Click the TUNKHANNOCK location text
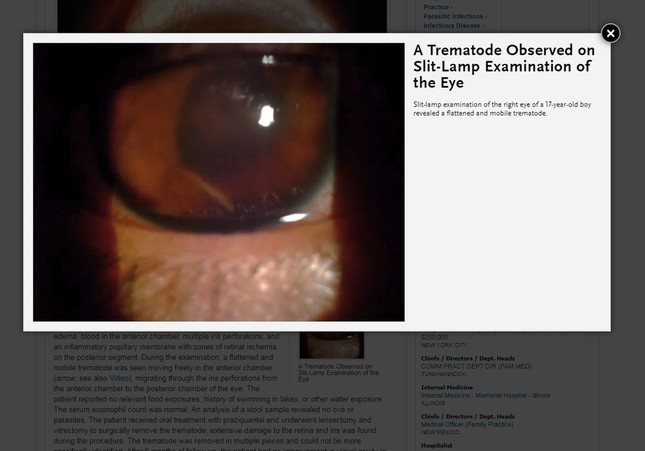The width and height of the screenshot is (645, 451). click(x=443, y=374)
